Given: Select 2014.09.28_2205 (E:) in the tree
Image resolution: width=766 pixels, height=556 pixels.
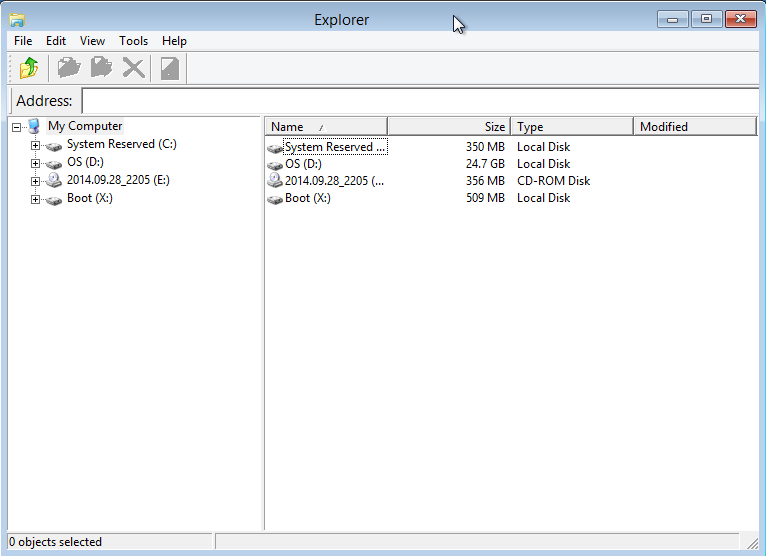Looking at the screenshot, I should tap(119, 181).
